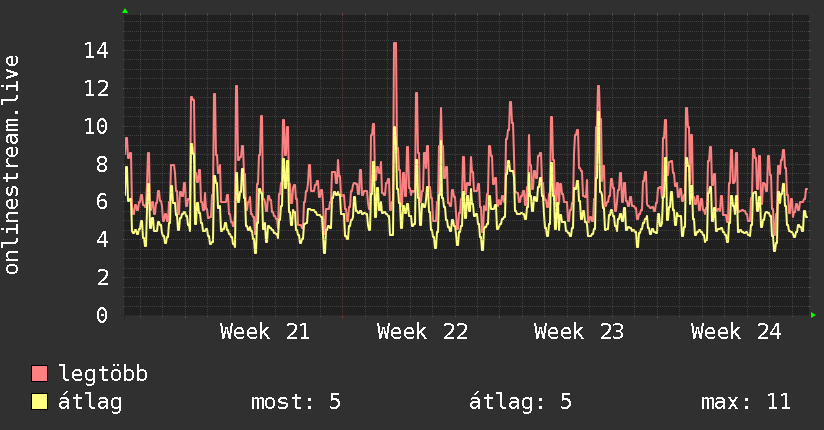Click the legtöbb legend label
Viewport: 824px width, 430px height.
[x=103, y=374]
